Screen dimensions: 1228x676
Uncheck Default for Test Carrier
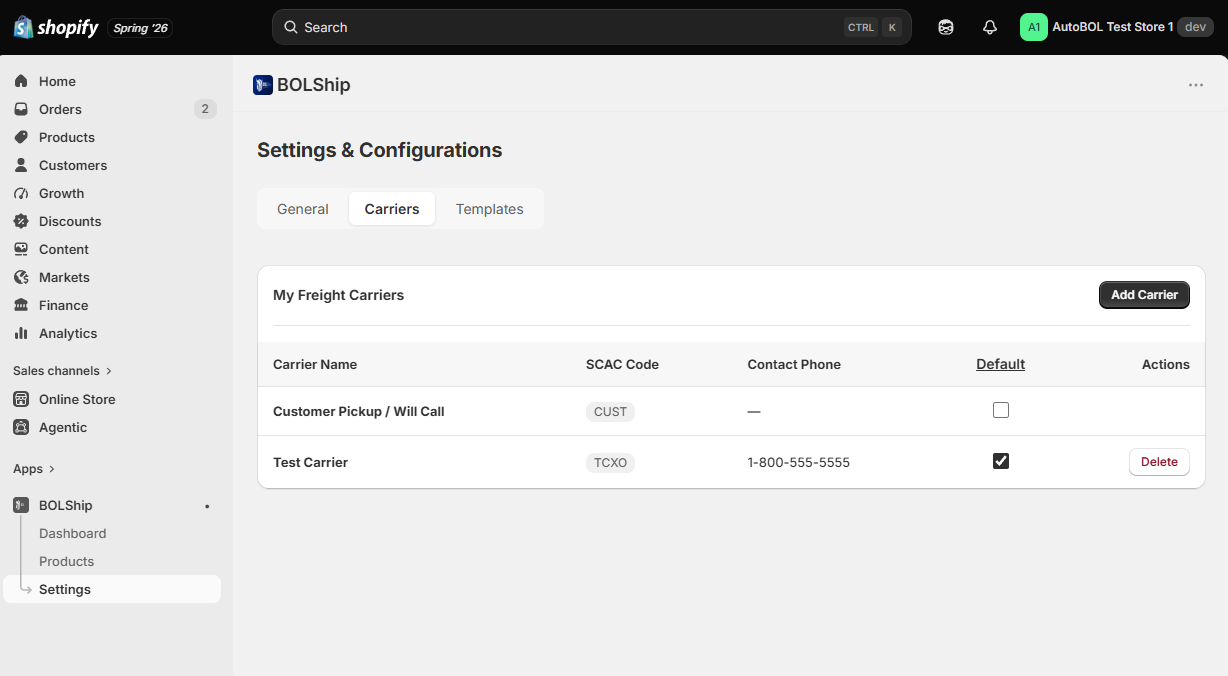click(1001, 461)
